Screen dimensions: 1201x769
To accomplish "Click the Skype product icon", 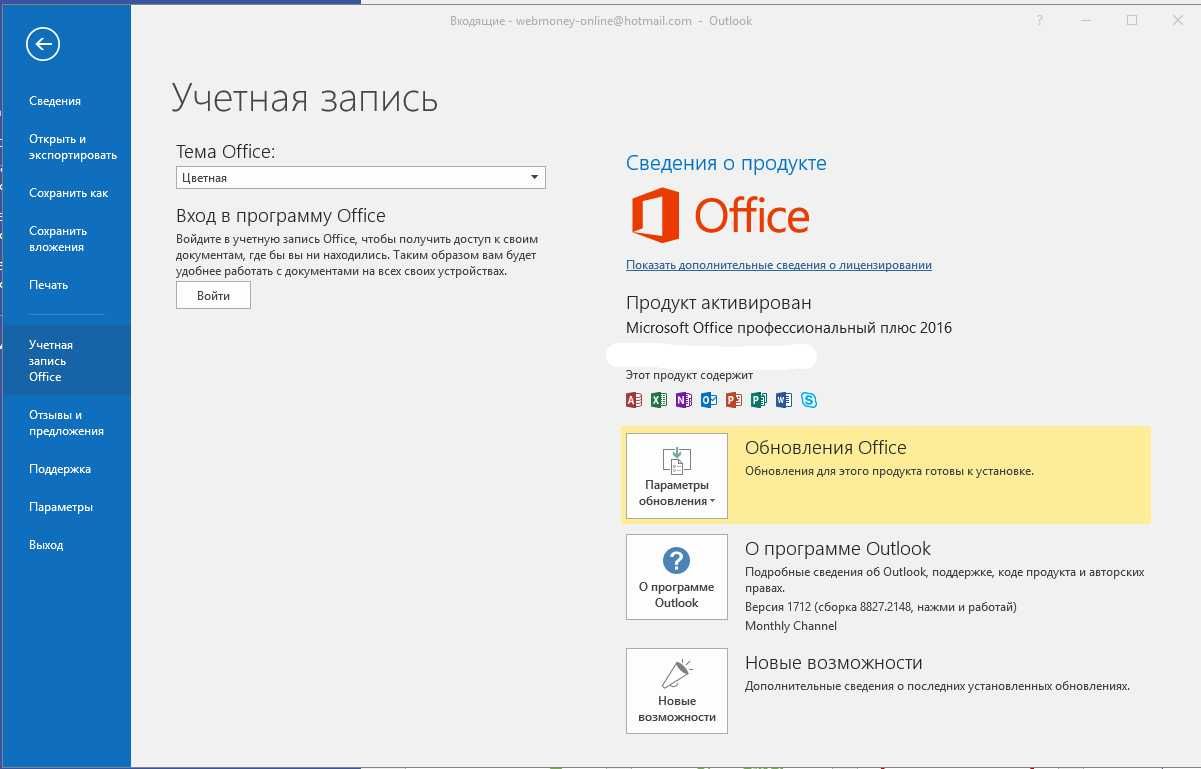I will click(809, 400).
